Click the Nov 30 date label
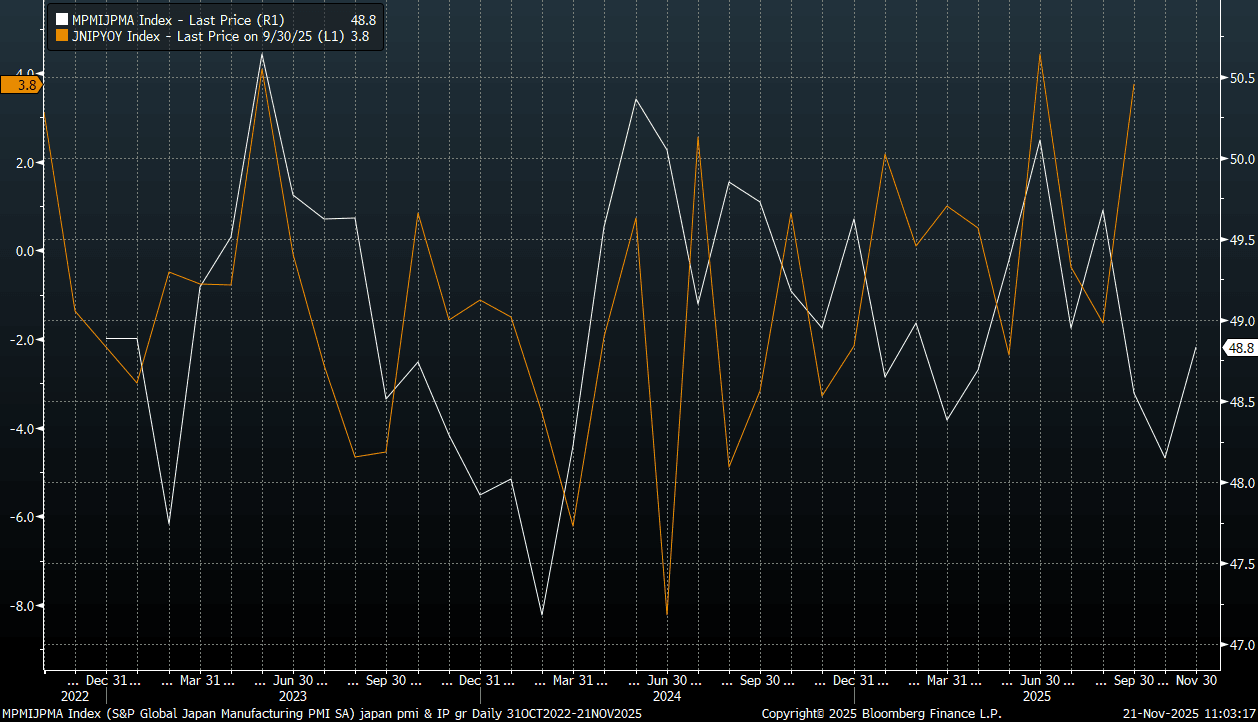Viewport: 1258px width, 722px height. (1194, 680)
